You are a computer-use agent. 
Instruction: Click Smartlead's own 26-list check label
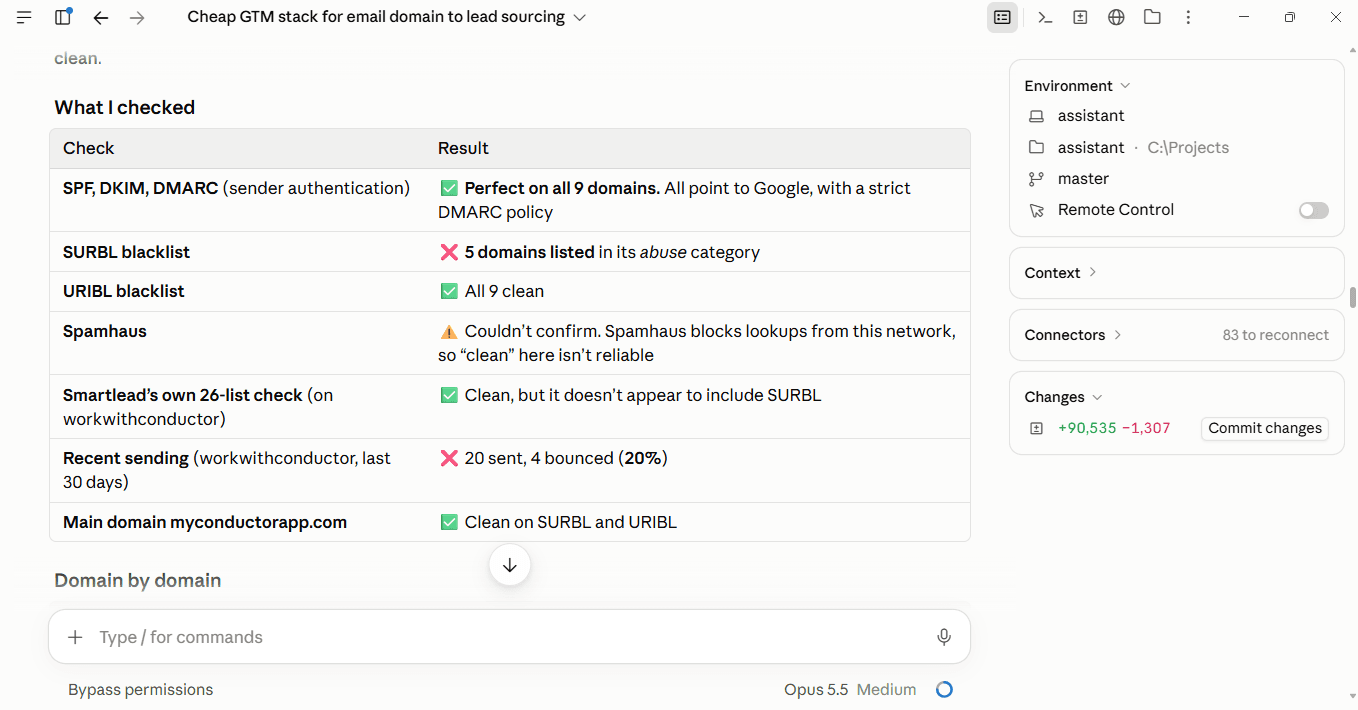pos(198,407)
